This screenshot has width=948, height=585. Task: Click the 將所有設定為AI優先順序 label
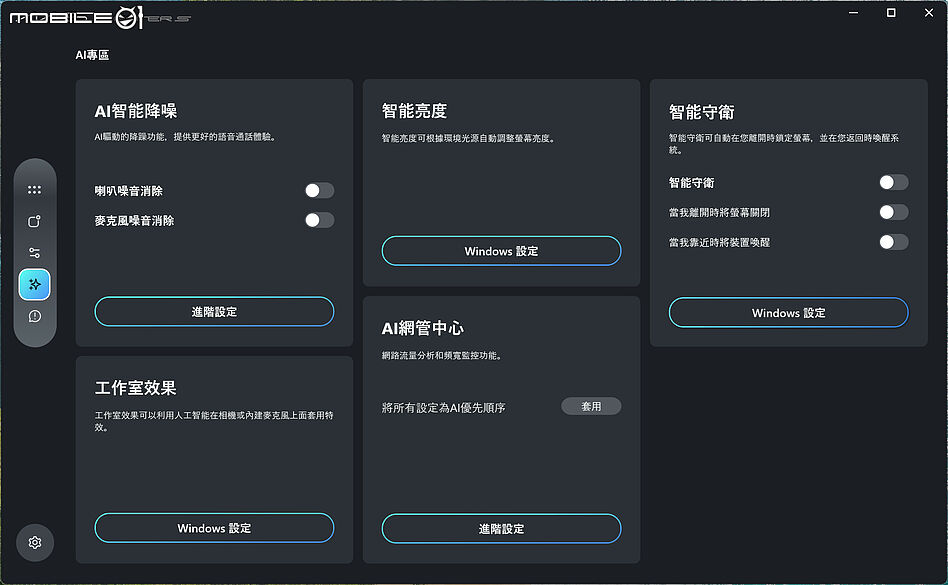[444, 408]
